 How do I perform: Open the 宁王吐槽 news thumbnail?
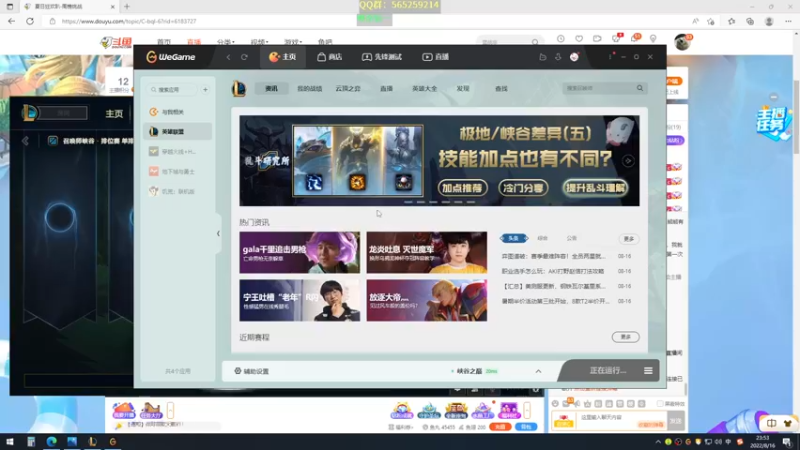pyautogui.click(x=299, y=301)
